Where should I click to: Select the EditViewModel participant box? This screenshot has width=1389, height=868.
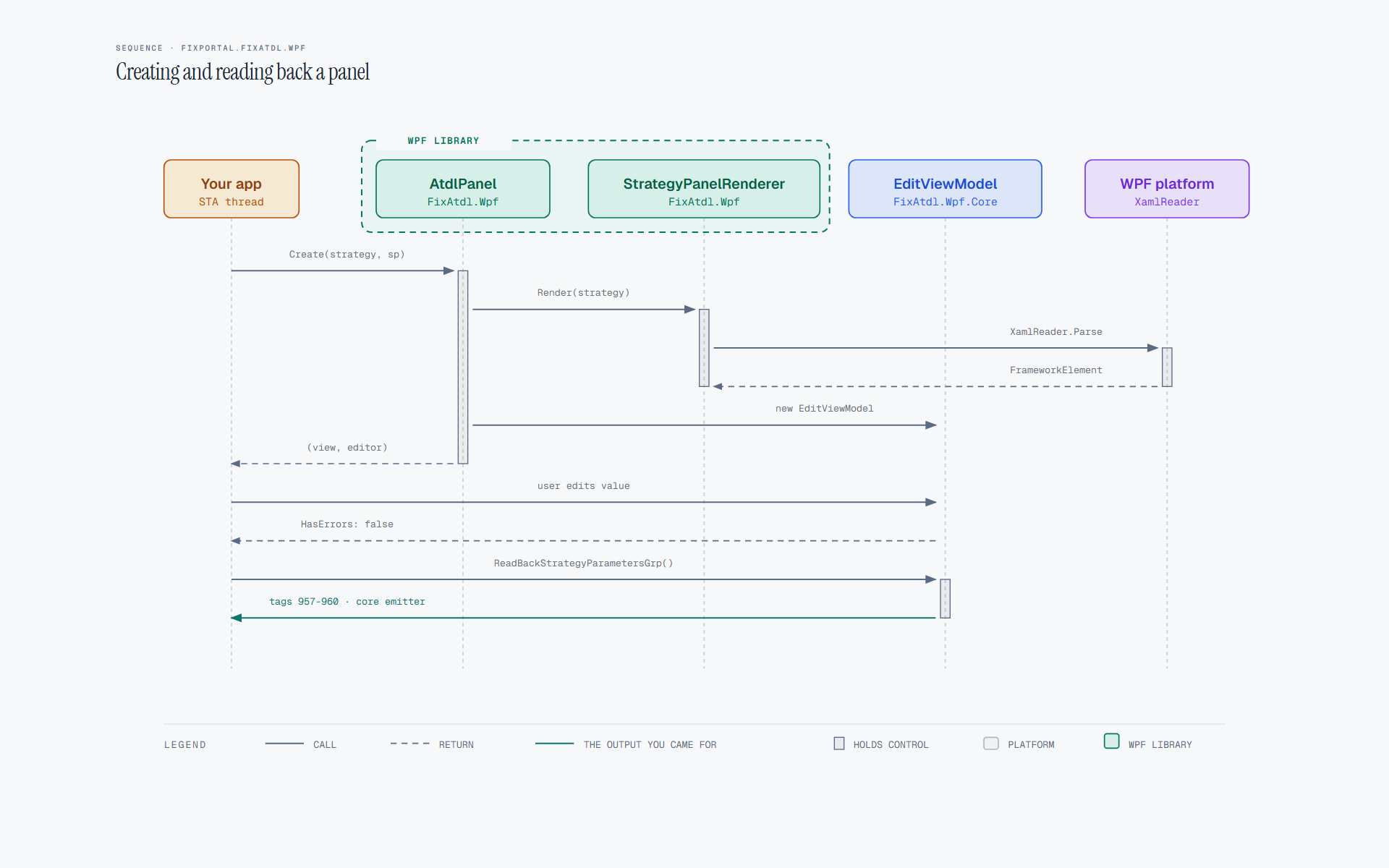click(x=945, y=189)
